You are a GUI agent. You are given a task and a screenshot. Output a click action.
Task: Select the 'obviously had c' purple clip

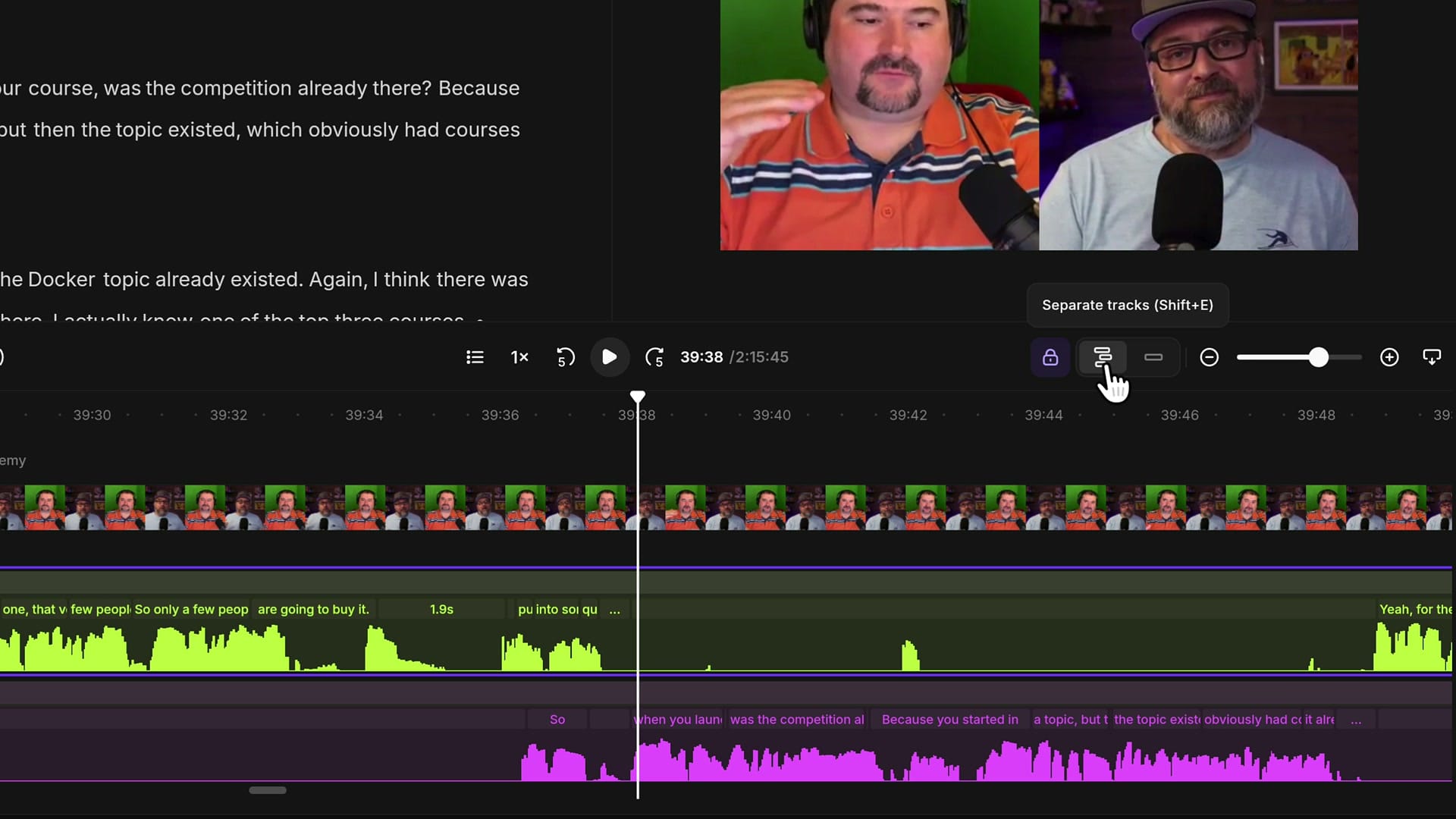click(x=1253, y=720)
